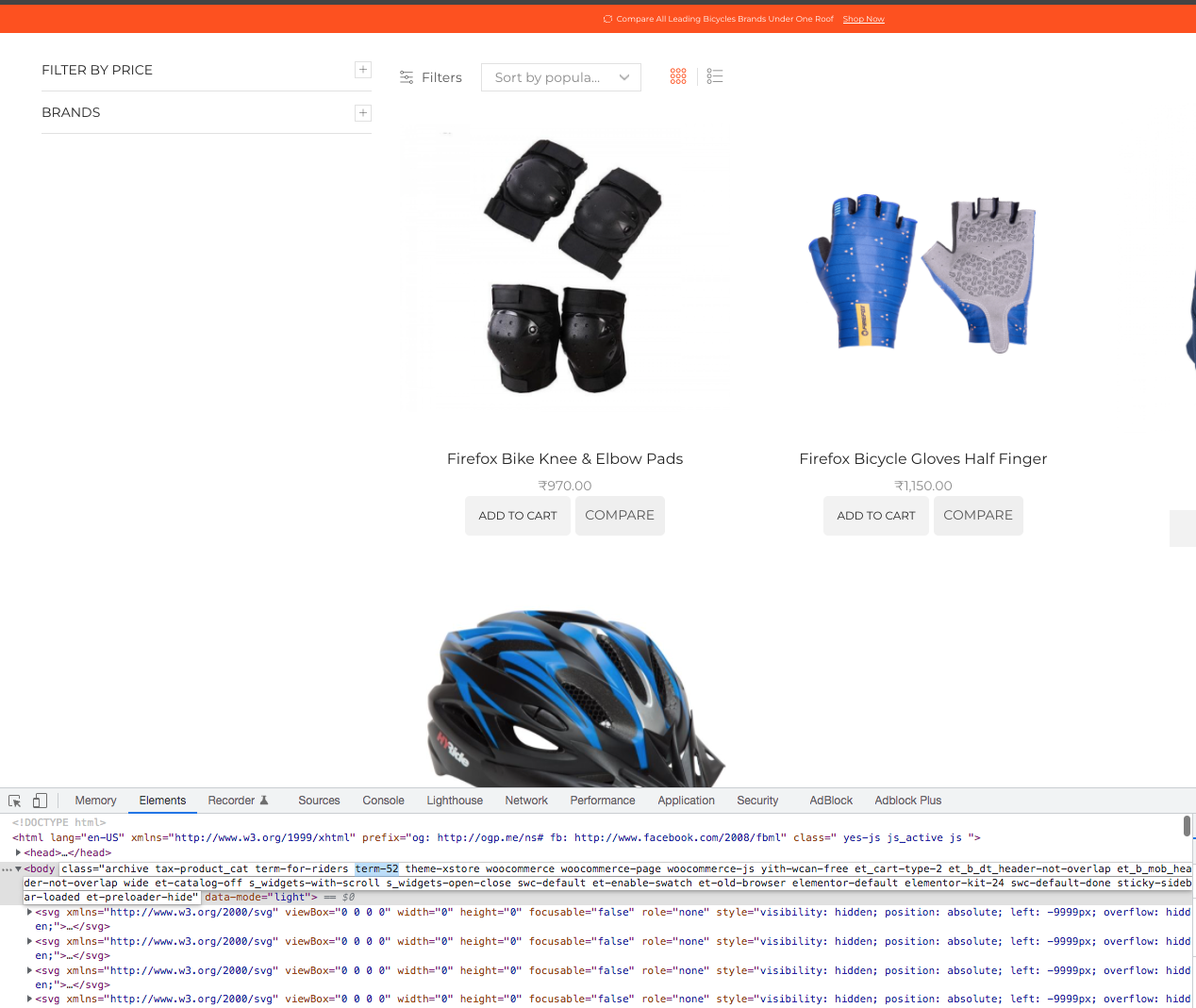1196x1008 pixels.
Task: Open the Firefox Bike Knee & Elbow Pads title
Action: click(565, 459)
